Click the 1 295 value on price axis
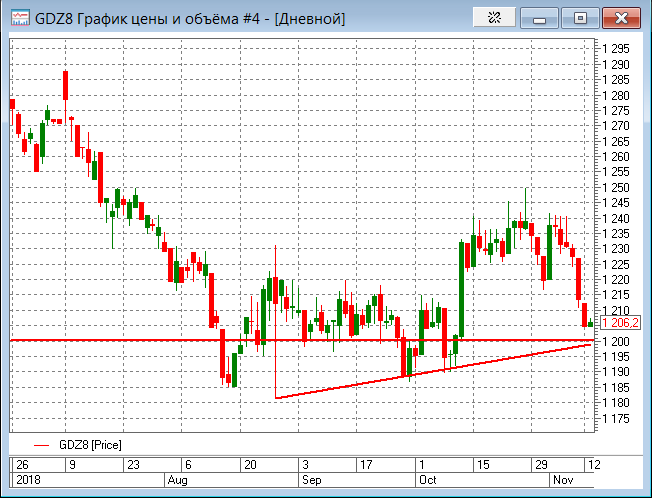The image size is (652, 498). [x=616, y=49]
